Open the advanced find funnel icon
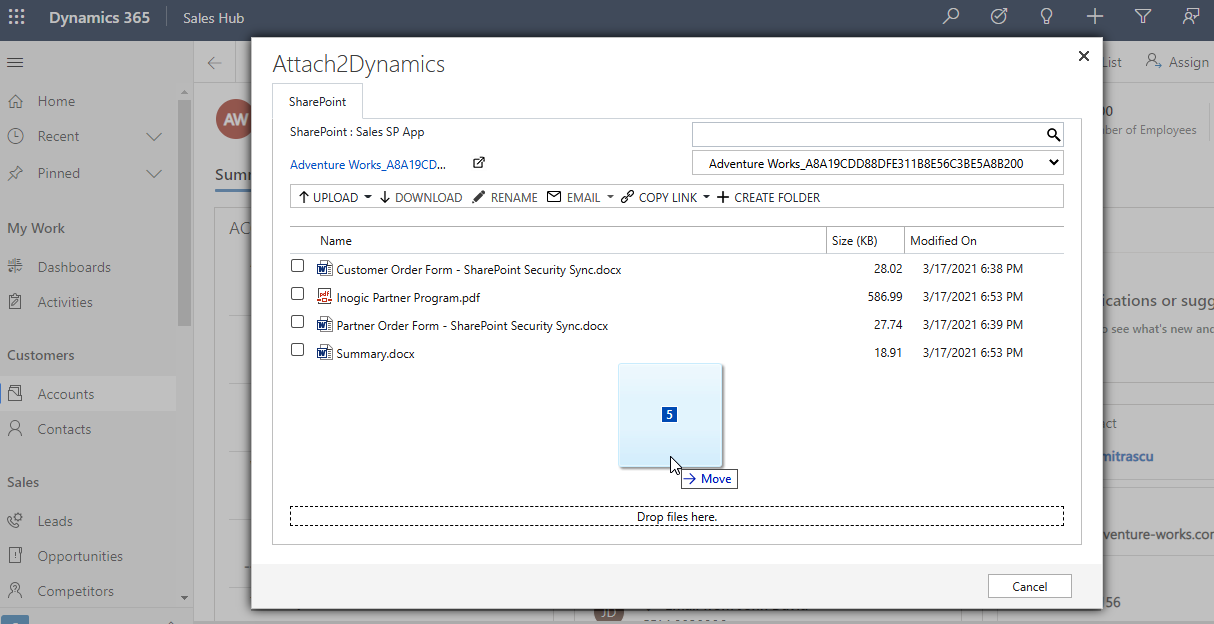The width and height of the screenshot is (1214, 624). click(1143, 16)
